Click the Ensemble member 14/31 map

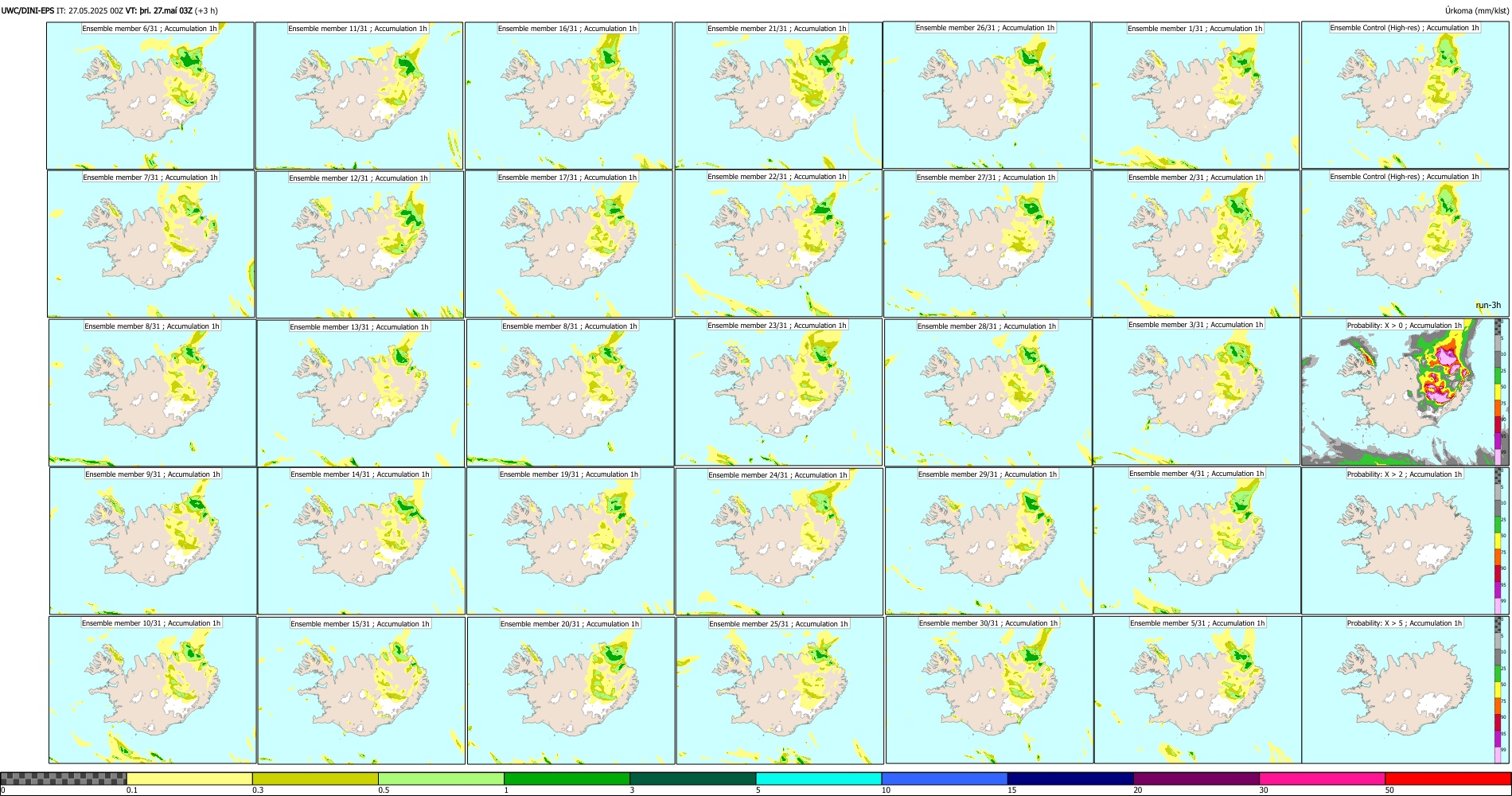tap(361, 541)
